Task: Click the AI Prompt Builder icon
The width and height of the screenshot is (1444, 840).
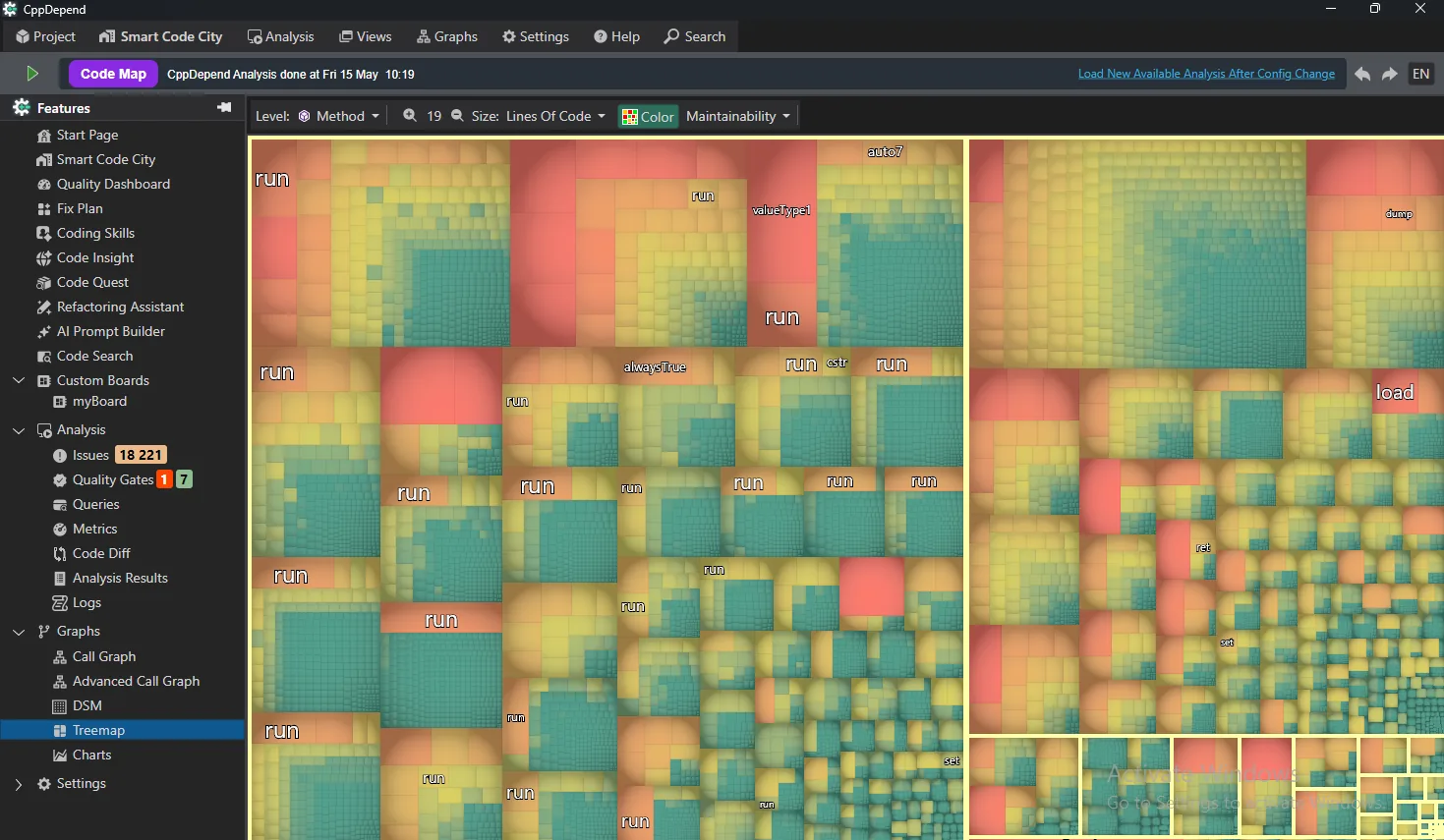Action: tap(43, 332)
